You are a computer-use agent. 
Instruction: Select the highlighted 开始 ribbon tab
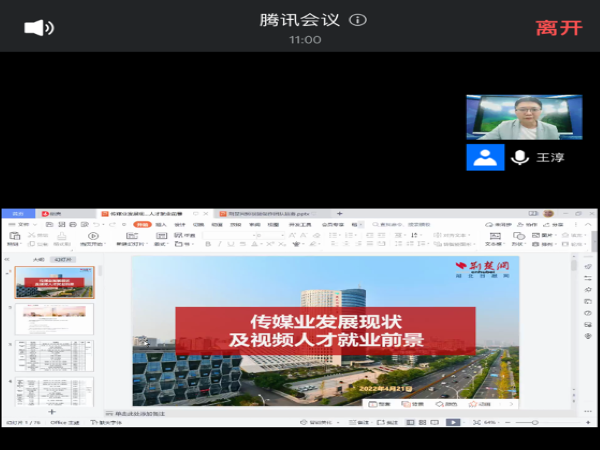[x=142, y=225]
